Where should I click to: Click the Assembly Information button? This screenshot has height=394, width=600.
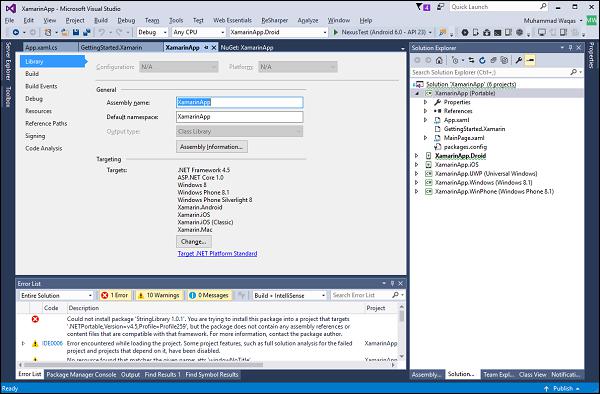212,147
